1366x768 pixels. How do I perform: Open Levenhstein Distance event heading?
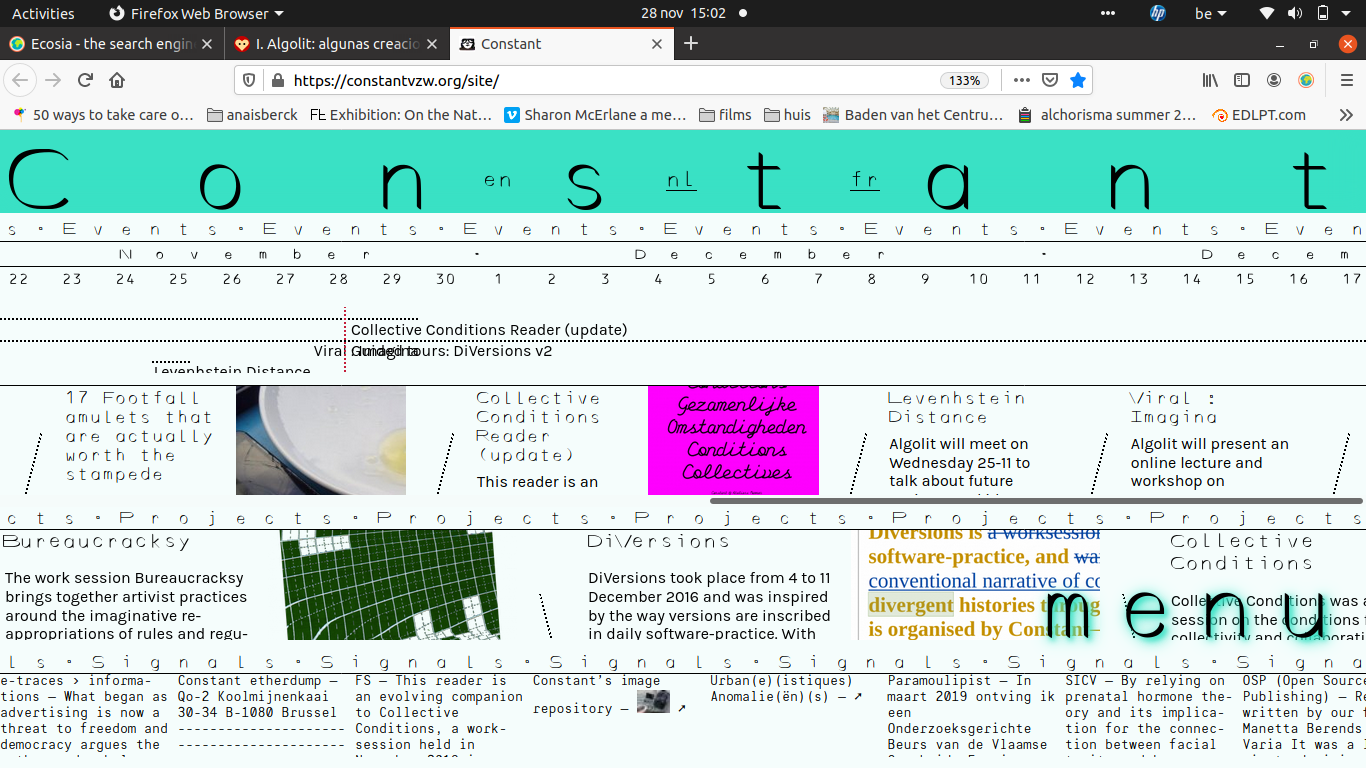[956, 407]
